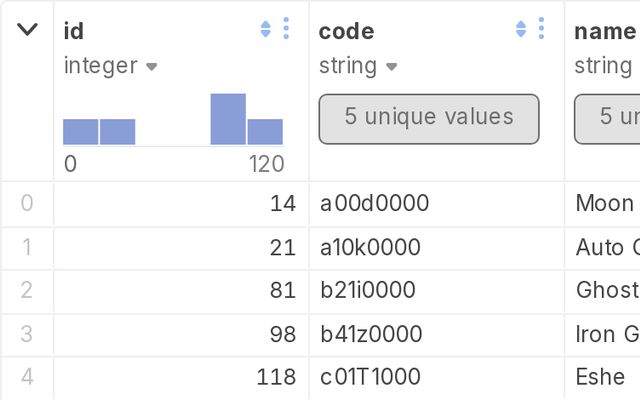This screenshot has height=400, width=640.
Task: Open the id column options menu
Action: (286, 30)
